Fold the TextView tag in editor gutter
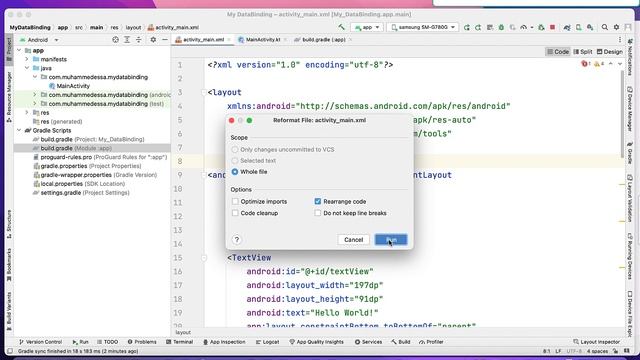This screenshot has height=360, width=640. pyautogui.click(x=204, y=258)
